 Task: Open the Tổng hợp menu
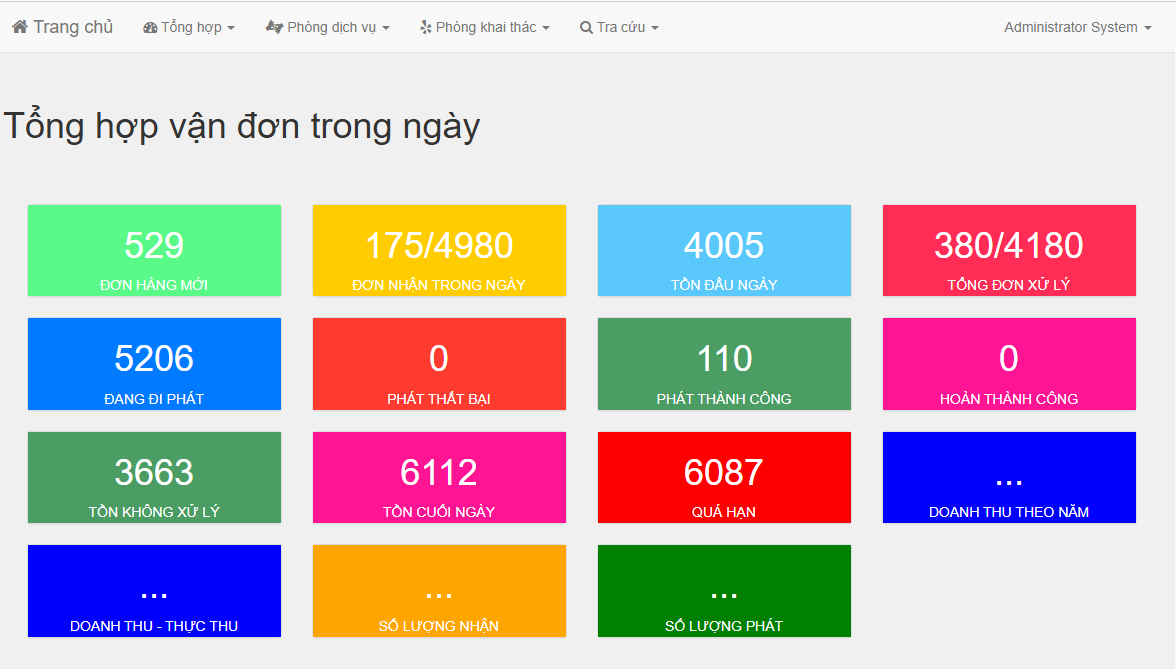point(189,27)
